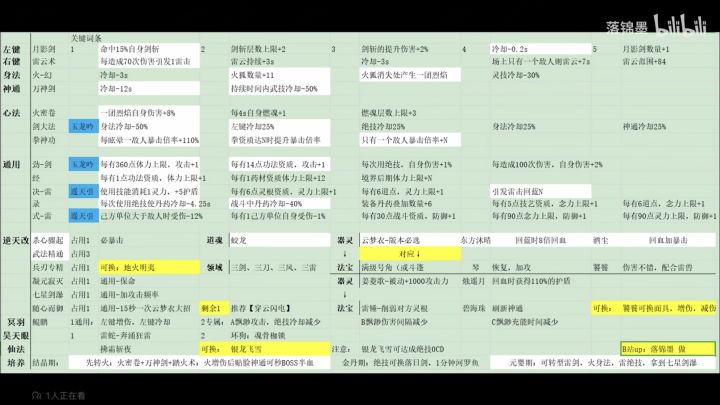Click the cell 每造成100次伤害,自身伤害+2%
Image resolution: width=720 pixels, height=405 pixels.
[x=547, y=164]
